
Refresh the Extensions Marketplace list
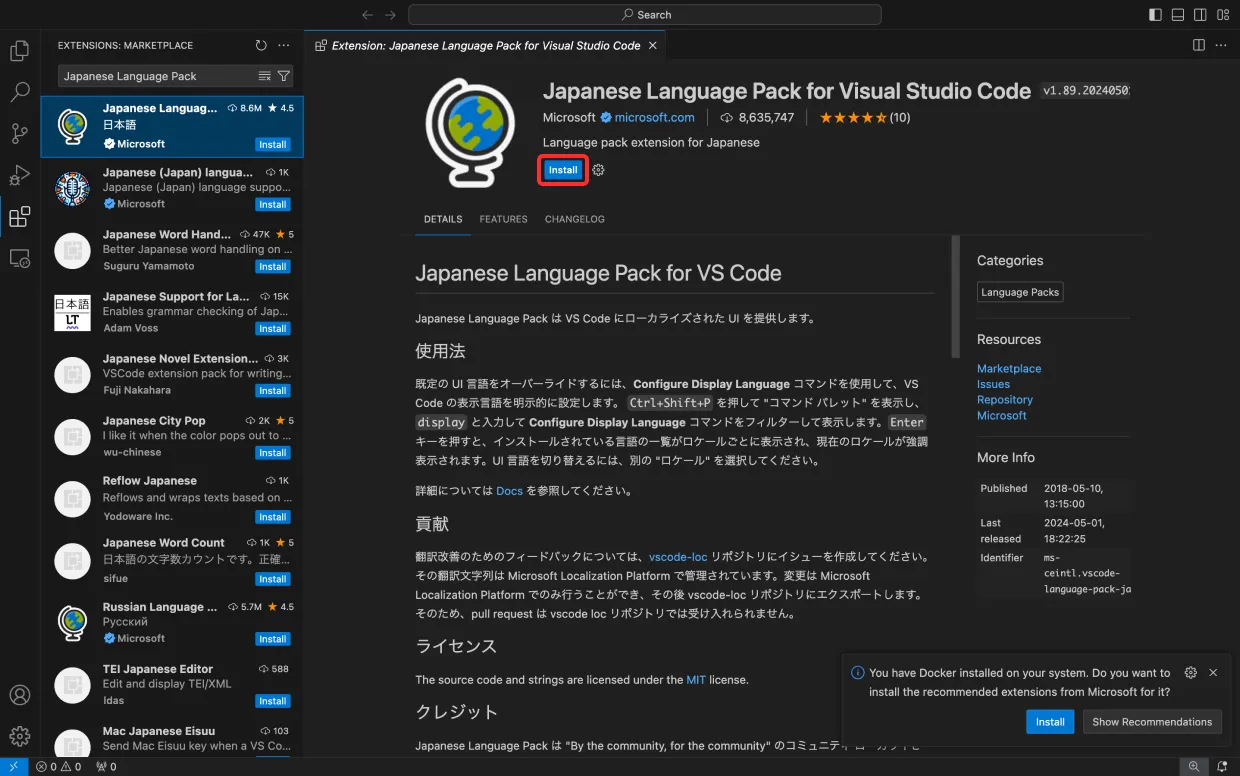pyautogui.click(x=261, y=45)
